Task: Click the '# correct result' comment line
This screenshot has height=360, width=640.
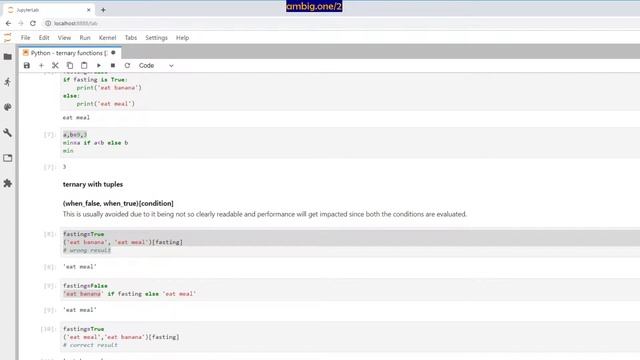Action: tap(90, 345)
